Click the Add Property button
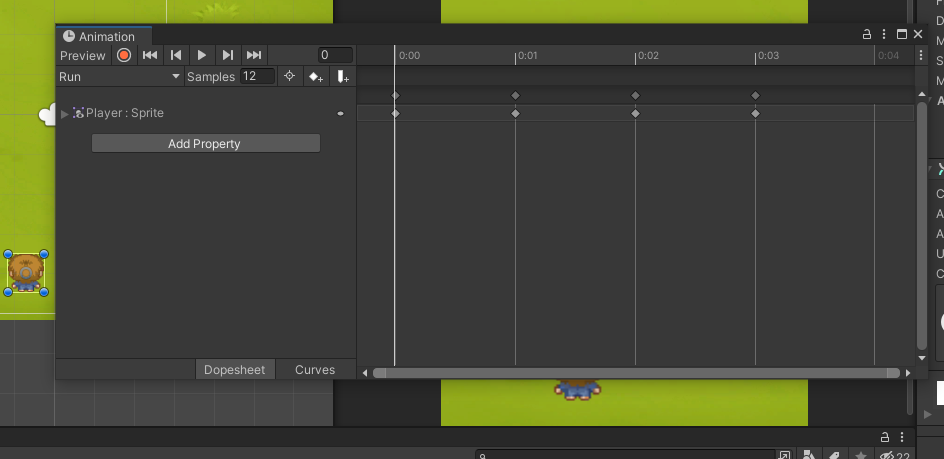The width and height of the screenshot is (944, 459). 205,144
